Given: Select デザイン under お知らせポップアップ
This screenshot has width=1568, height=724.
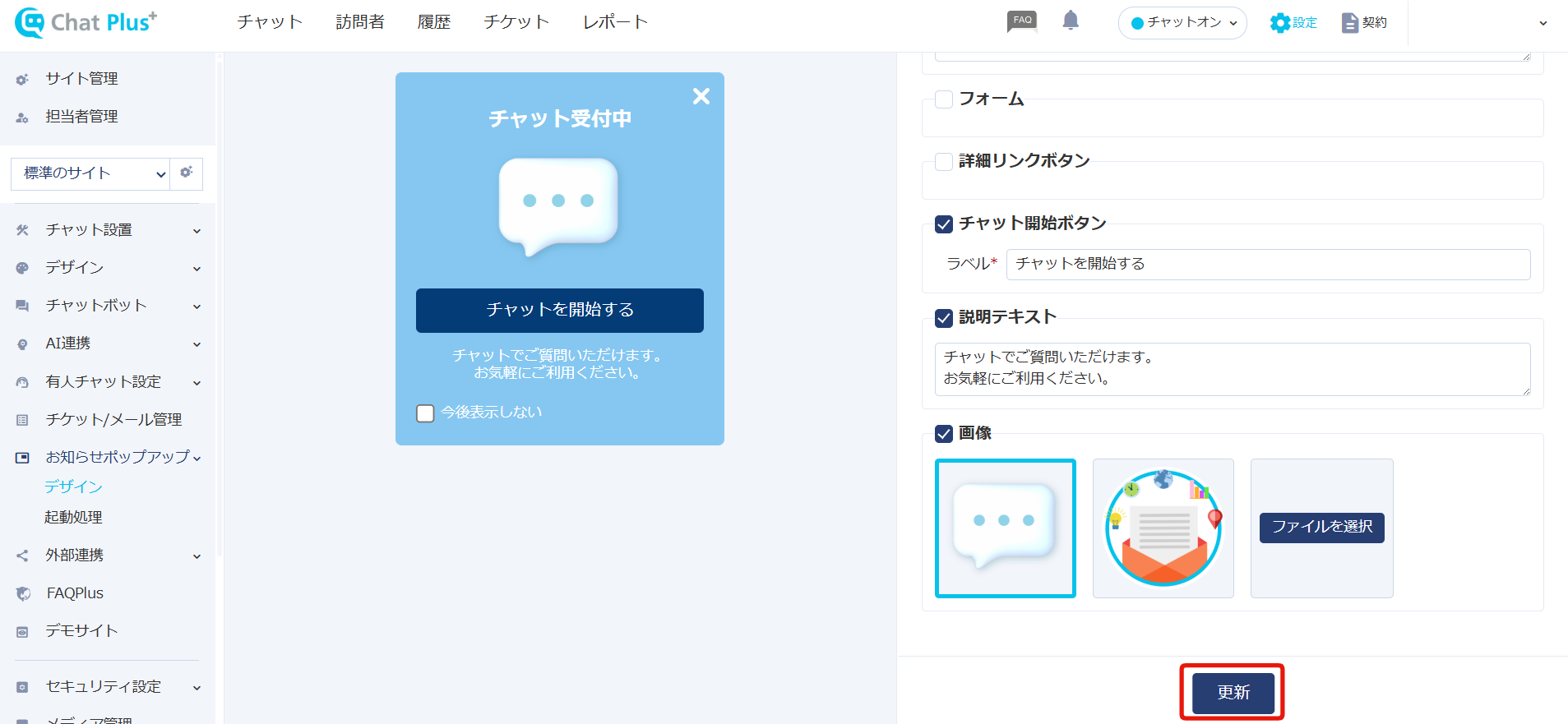Looking at the screenshot, I should [73, 487].
